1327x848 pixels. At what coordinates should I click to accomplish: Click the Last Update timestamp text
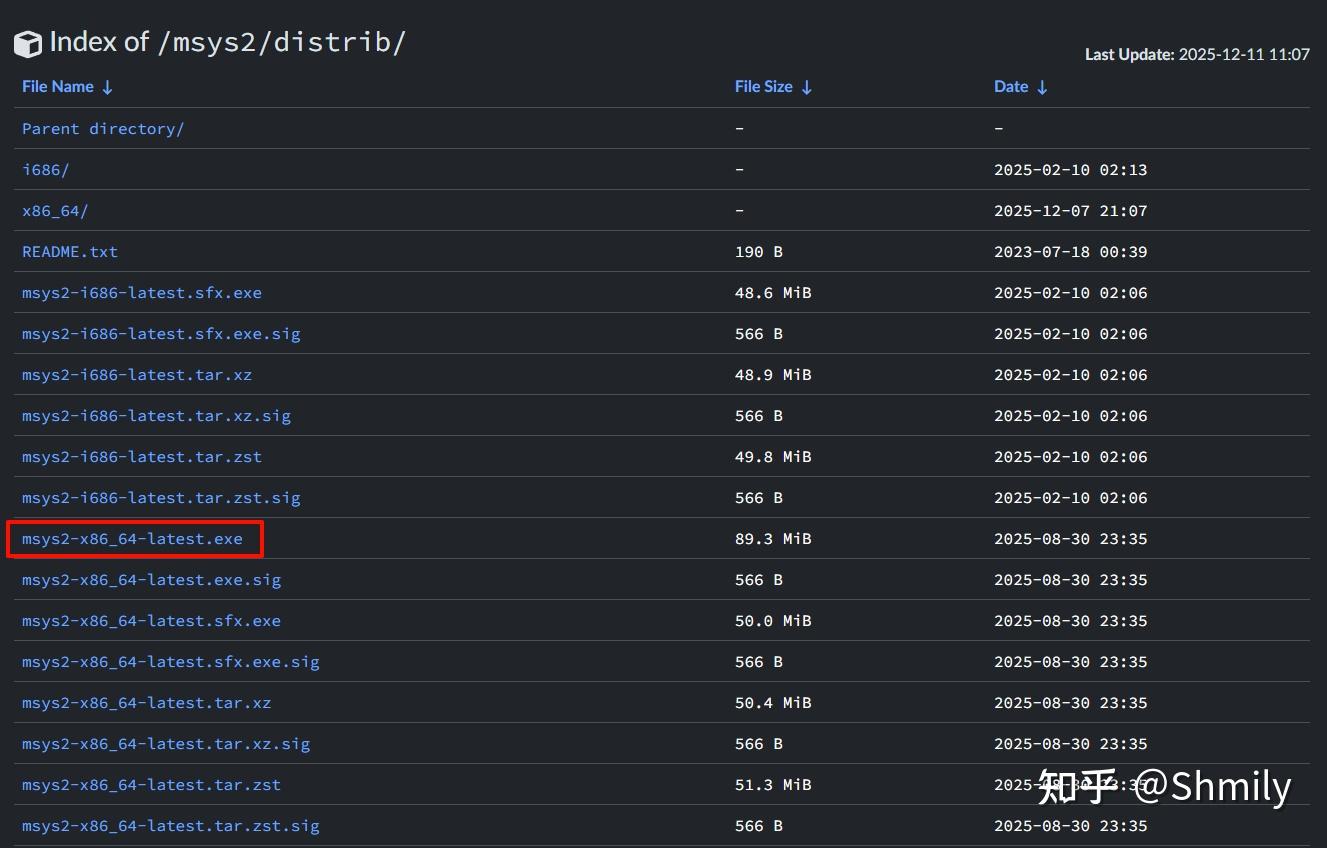click(1196, 54)
